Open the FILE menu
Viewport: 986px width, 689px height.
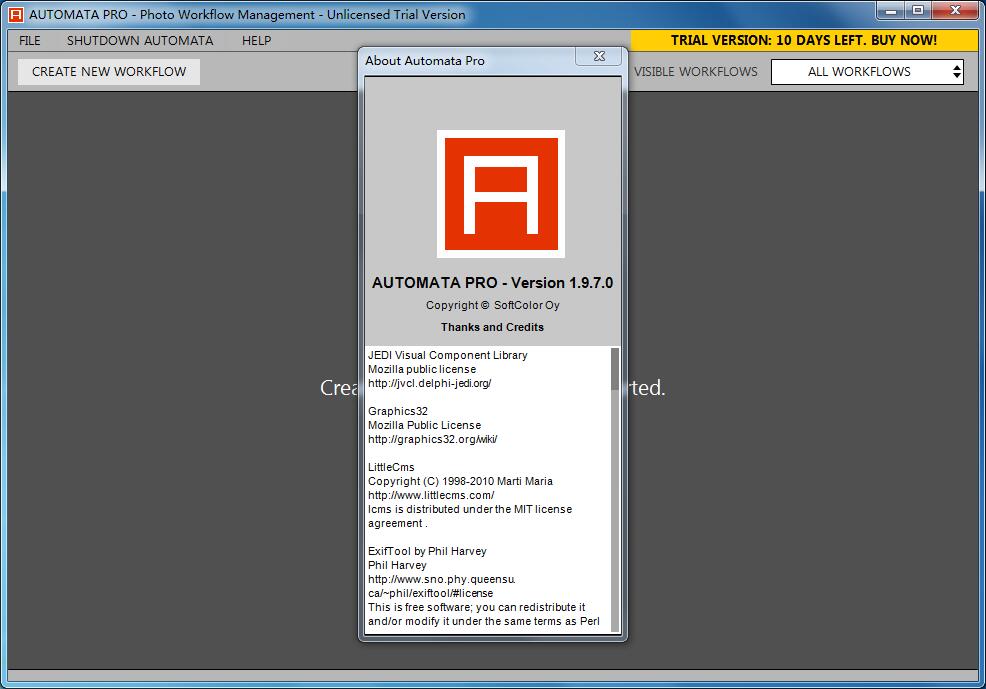[30, 41]
